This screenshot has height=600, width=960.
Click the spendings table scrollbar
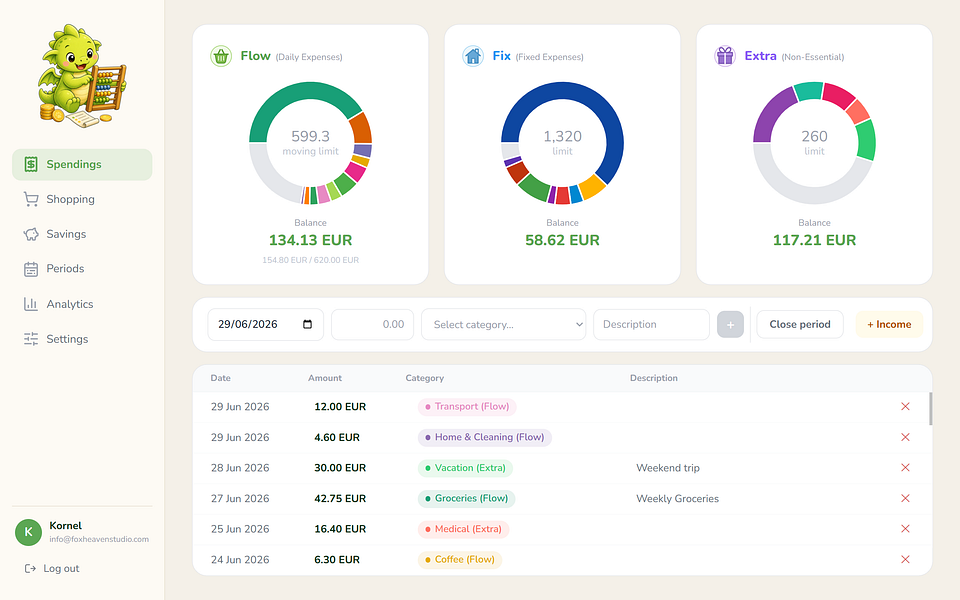(x=931, y=409)
